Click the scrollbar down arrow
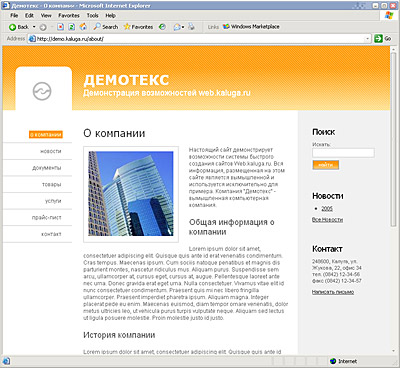This screenshot has height=368, width=400. tap(394, 351)
